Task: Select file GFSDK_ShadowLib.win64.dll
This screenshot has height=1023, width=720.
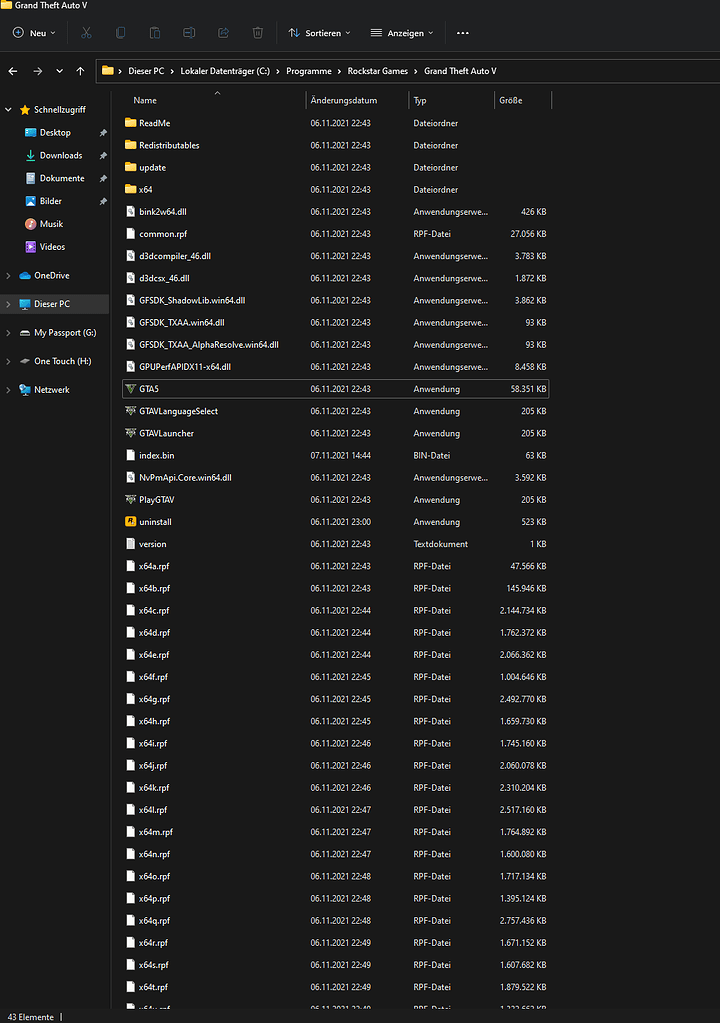Action: (192, 300)
